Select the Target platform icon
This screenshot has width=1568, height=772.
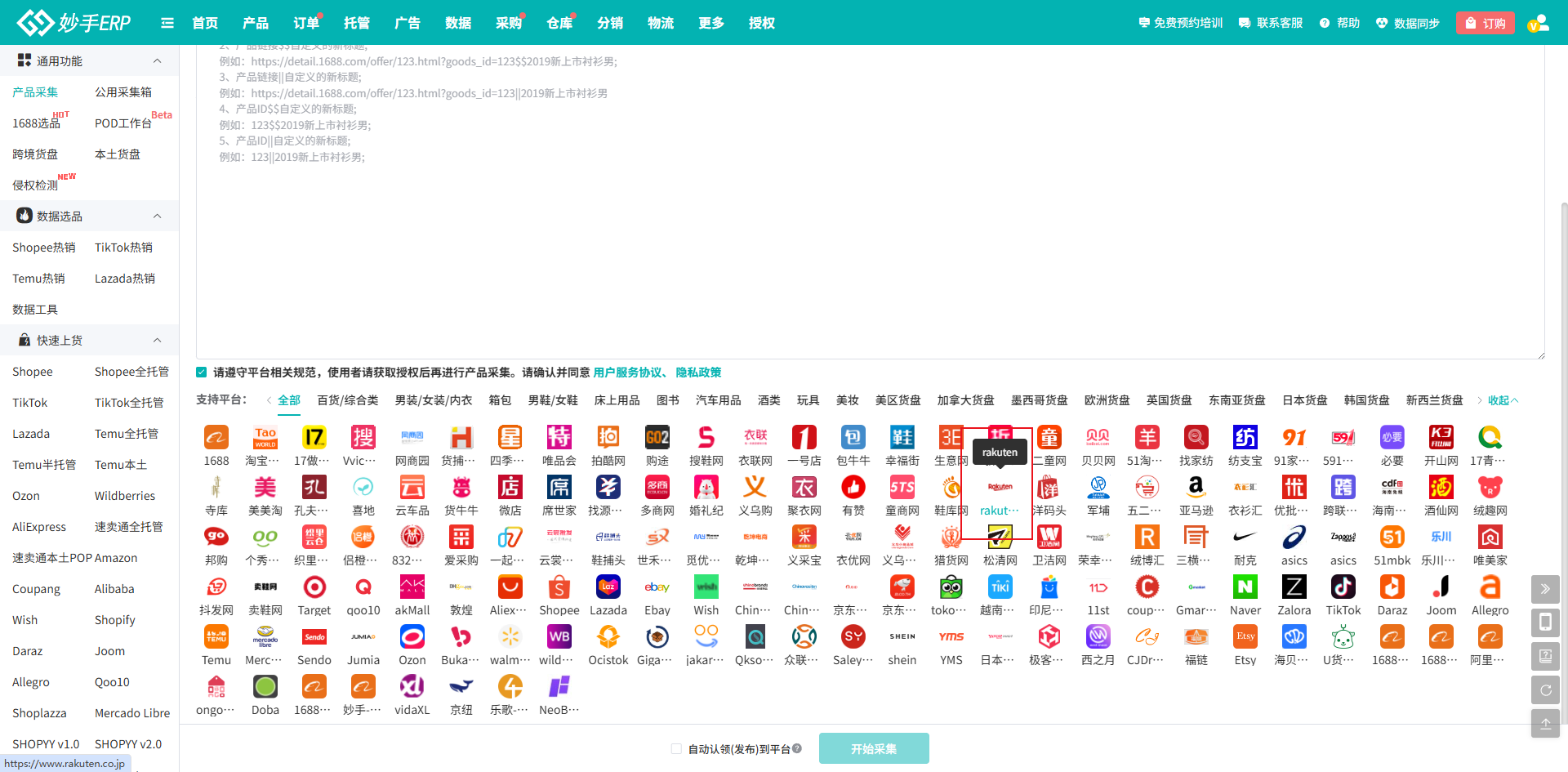click(314, 587)
